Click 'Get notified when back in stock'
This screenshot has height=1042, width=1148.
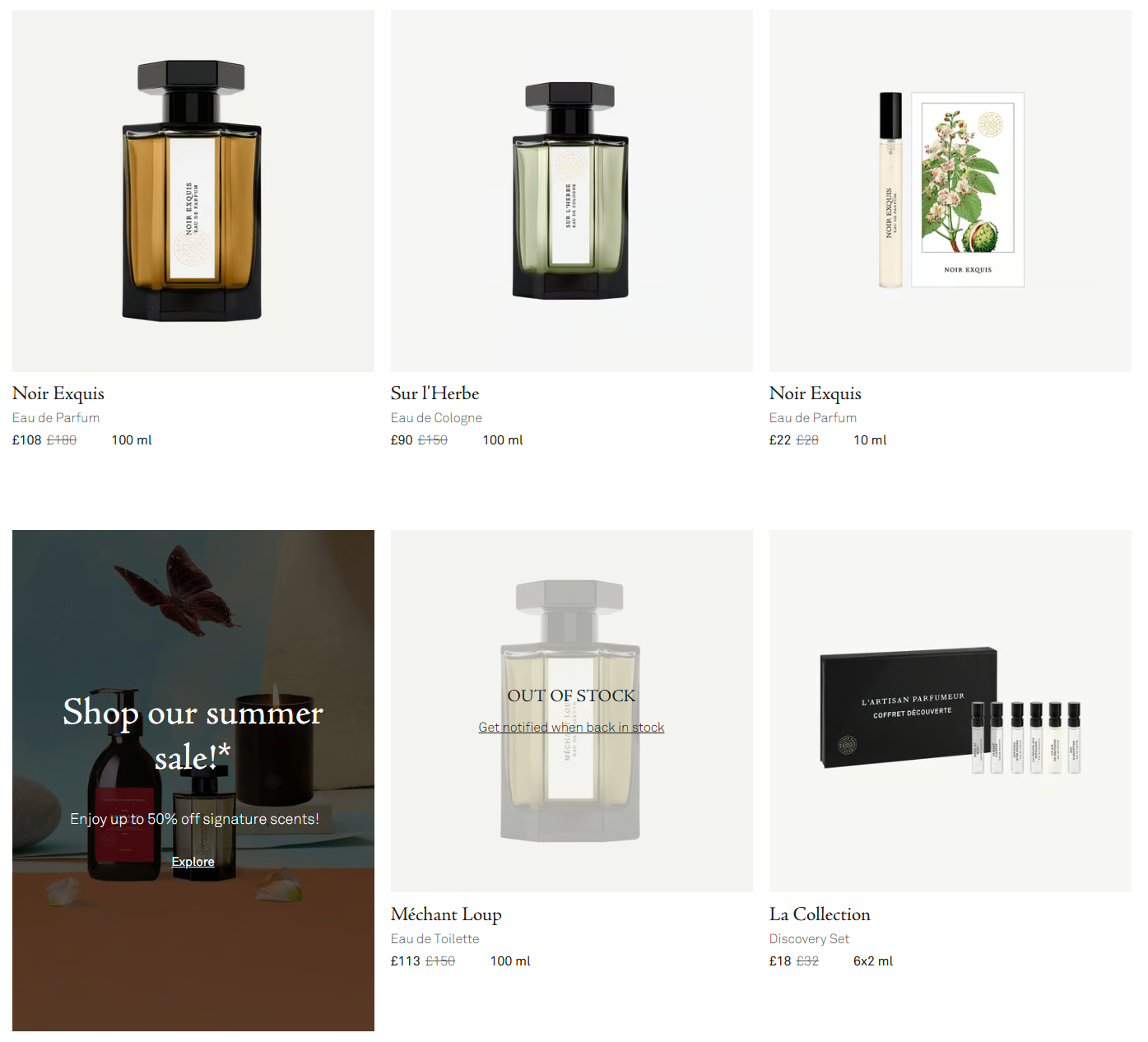[571, 728]
